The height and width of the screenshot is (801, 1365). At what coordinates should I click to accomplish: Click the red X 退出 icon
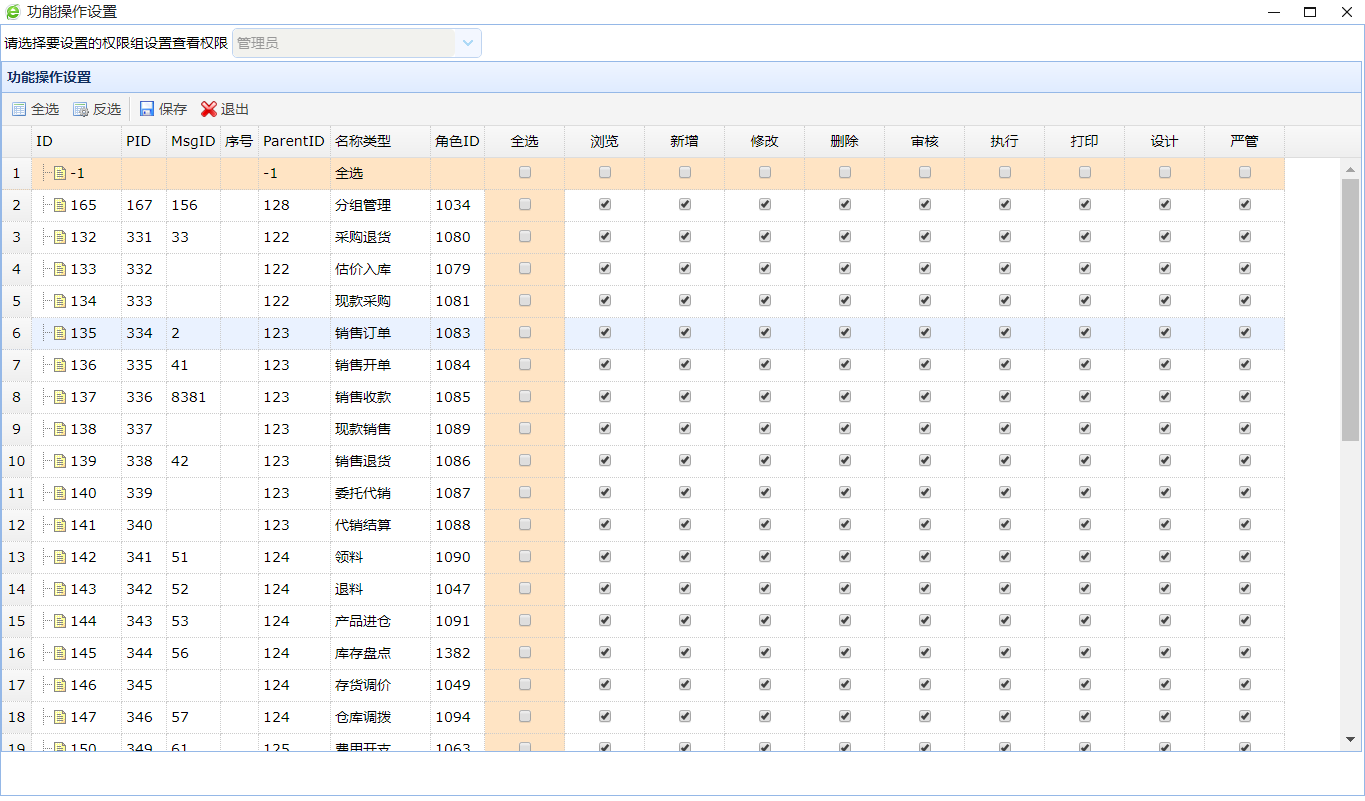click(209, 109)
